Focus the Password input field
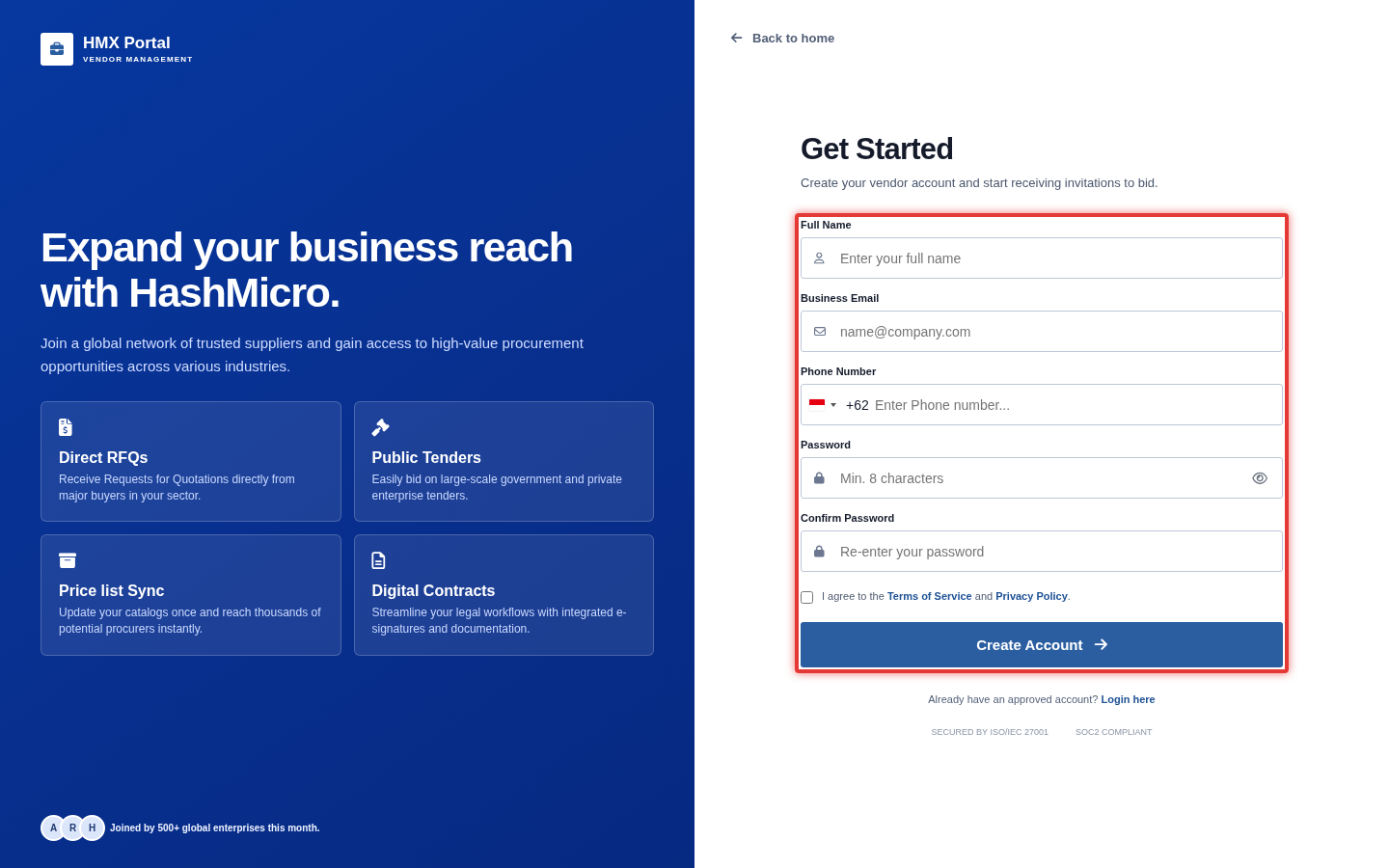The width and height of the screenshot is (1389, 868). pyautogui.click(x=1042, y=478)
